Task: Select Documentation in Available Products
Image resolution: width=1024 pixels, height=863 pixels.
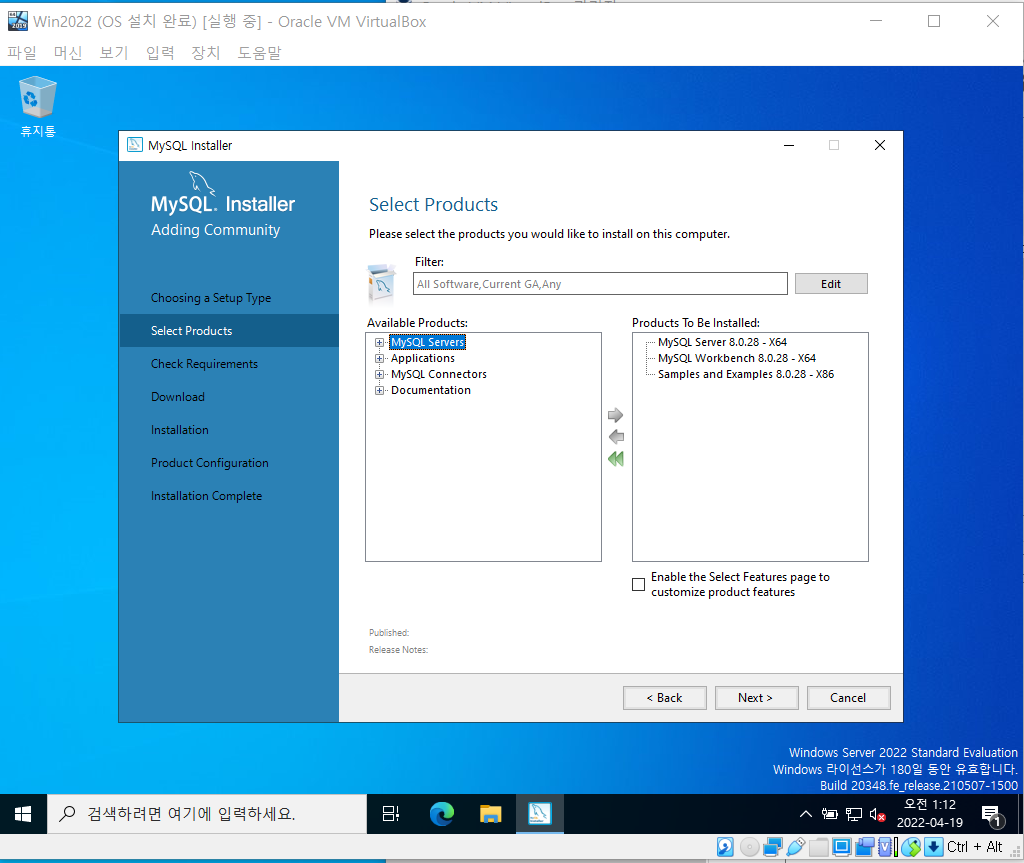Action: coord(430,390)
